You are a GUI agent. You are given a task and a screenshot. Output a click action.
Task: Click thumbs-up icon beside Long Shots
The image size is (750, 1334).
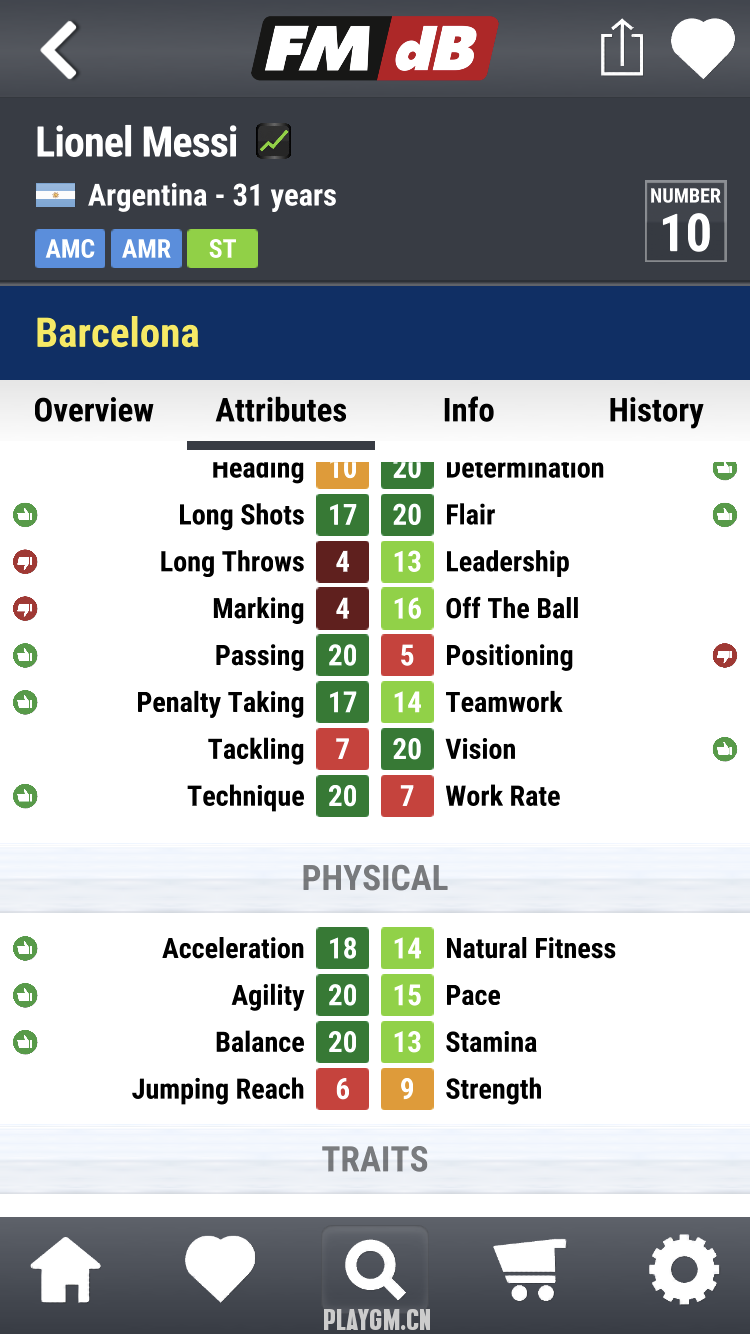tap(25, 515)
